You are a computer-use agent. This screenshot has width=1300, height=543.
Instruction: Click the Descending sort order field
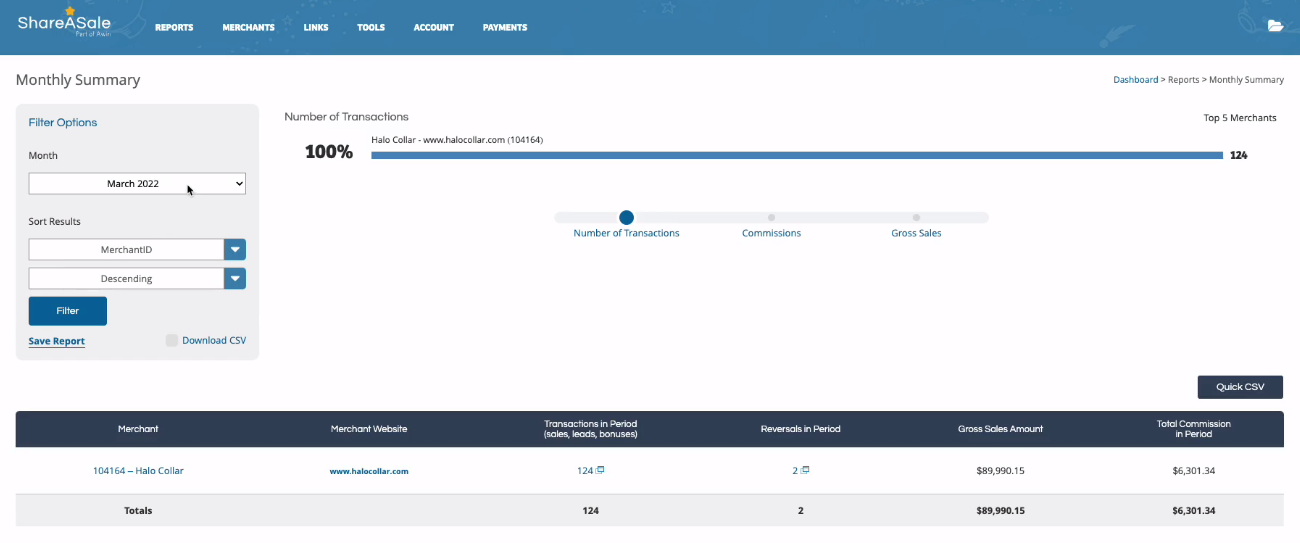coord(126,278)
